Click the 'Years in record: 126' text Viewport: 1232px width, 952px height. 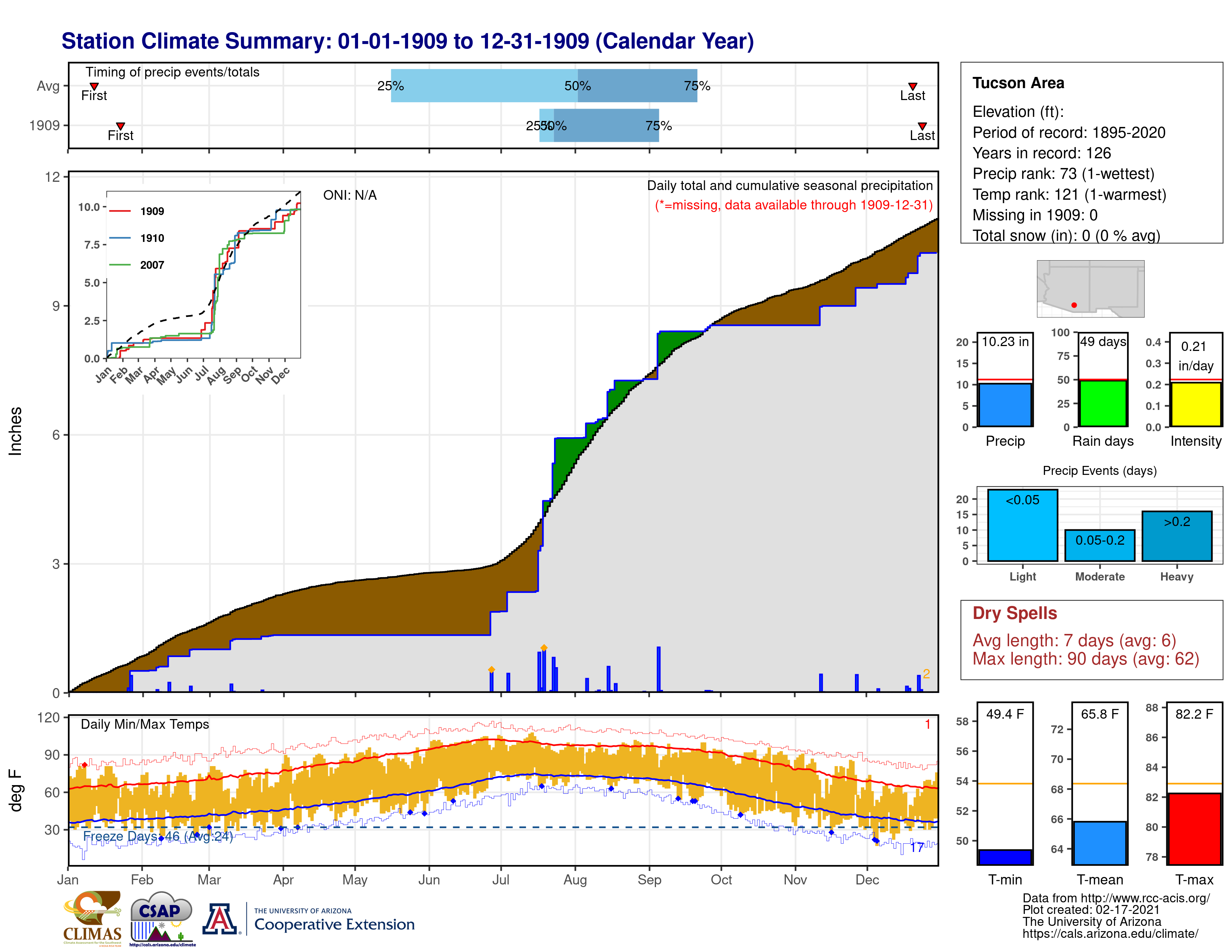tap(1041, 153)
